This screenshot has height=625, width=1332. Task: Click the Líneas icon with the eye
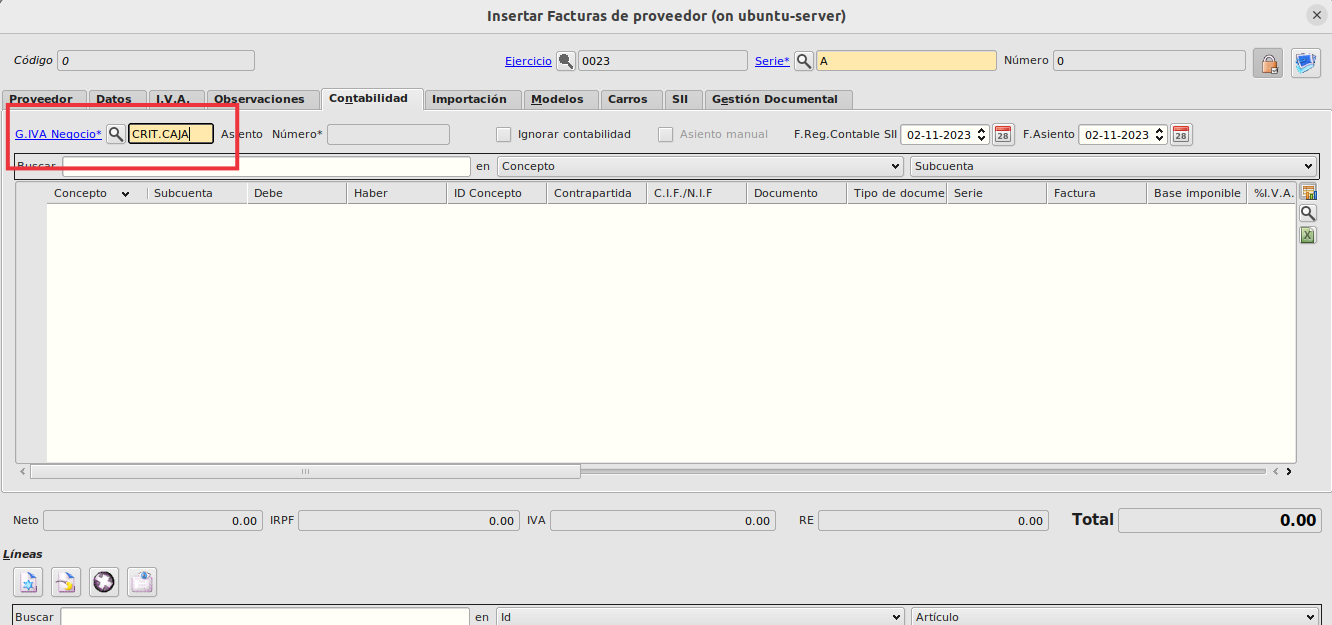142,582
